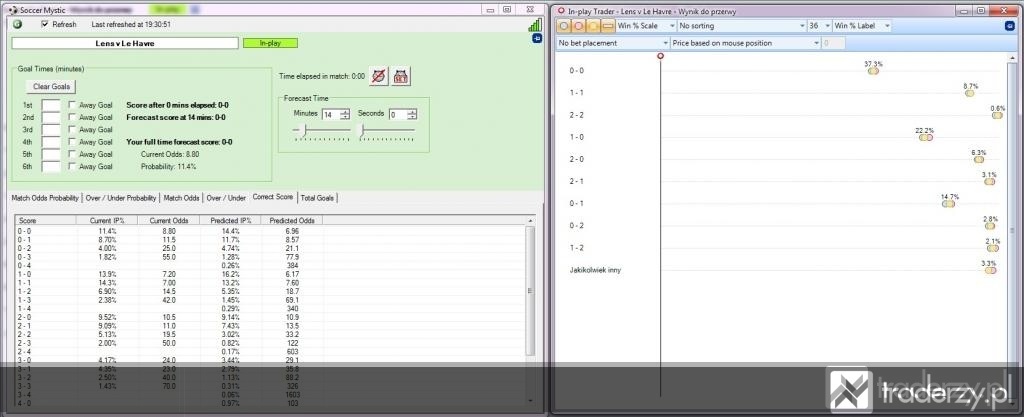The height and width of the screenshot is (417, 1024).
Task: Click green refresh icon in Soccer Mystic
Action: pyautogui.click(x=18, y=24)
